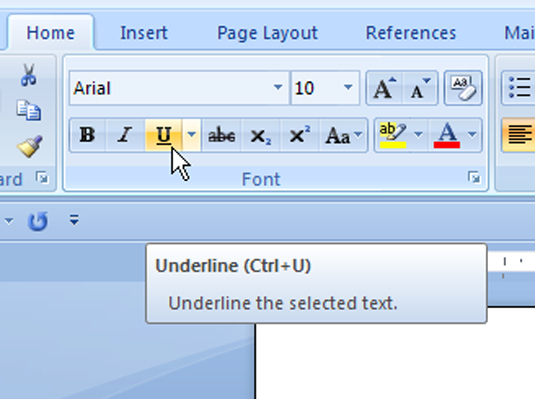535x399 pixels.
Task: Toggle Strikethrough formatting
Action: tap(221, 135)
